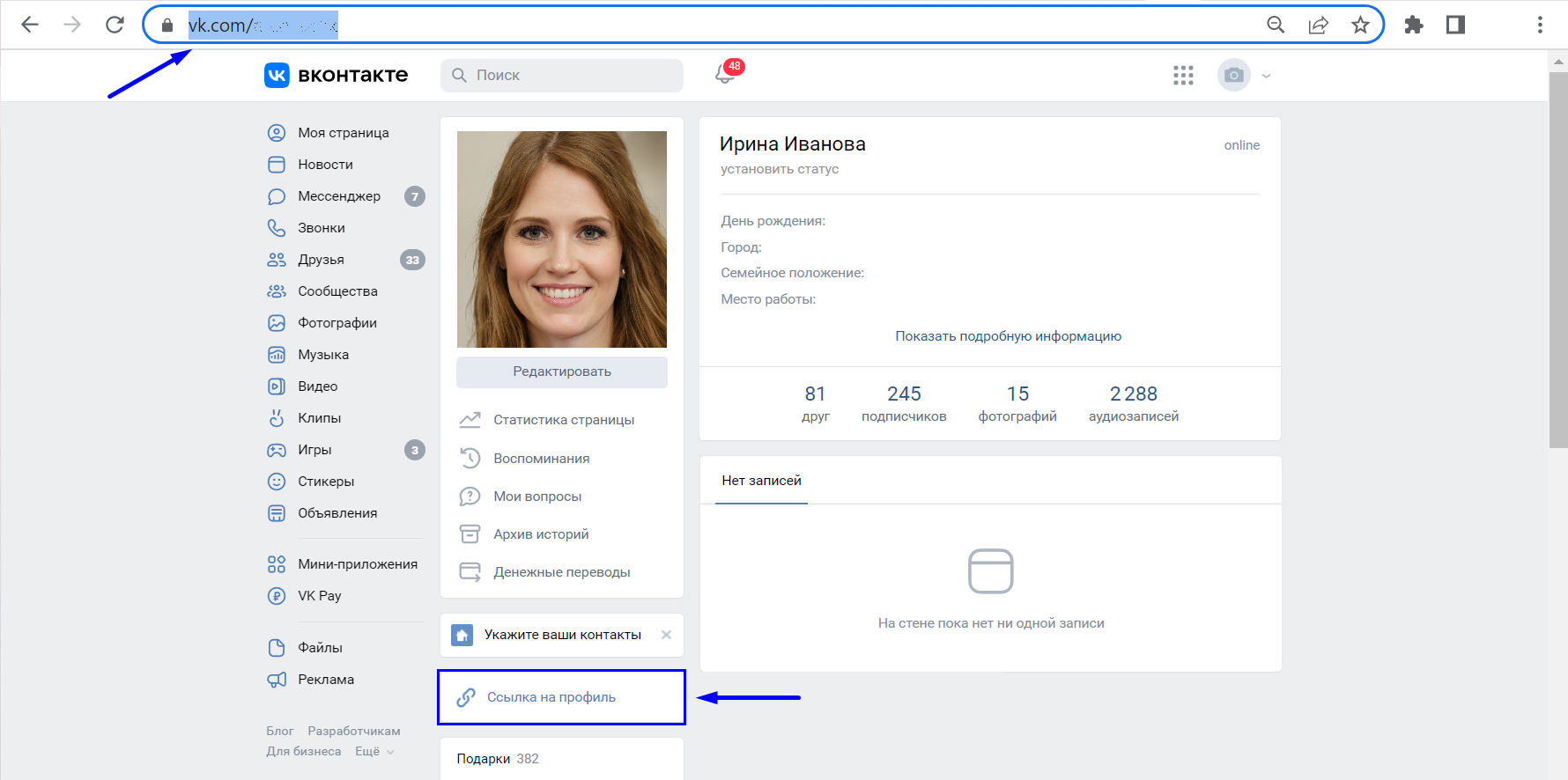Open the Story archive icon
The width and height of the screenshot is (1568, 780).
click(x=470, y=534)
